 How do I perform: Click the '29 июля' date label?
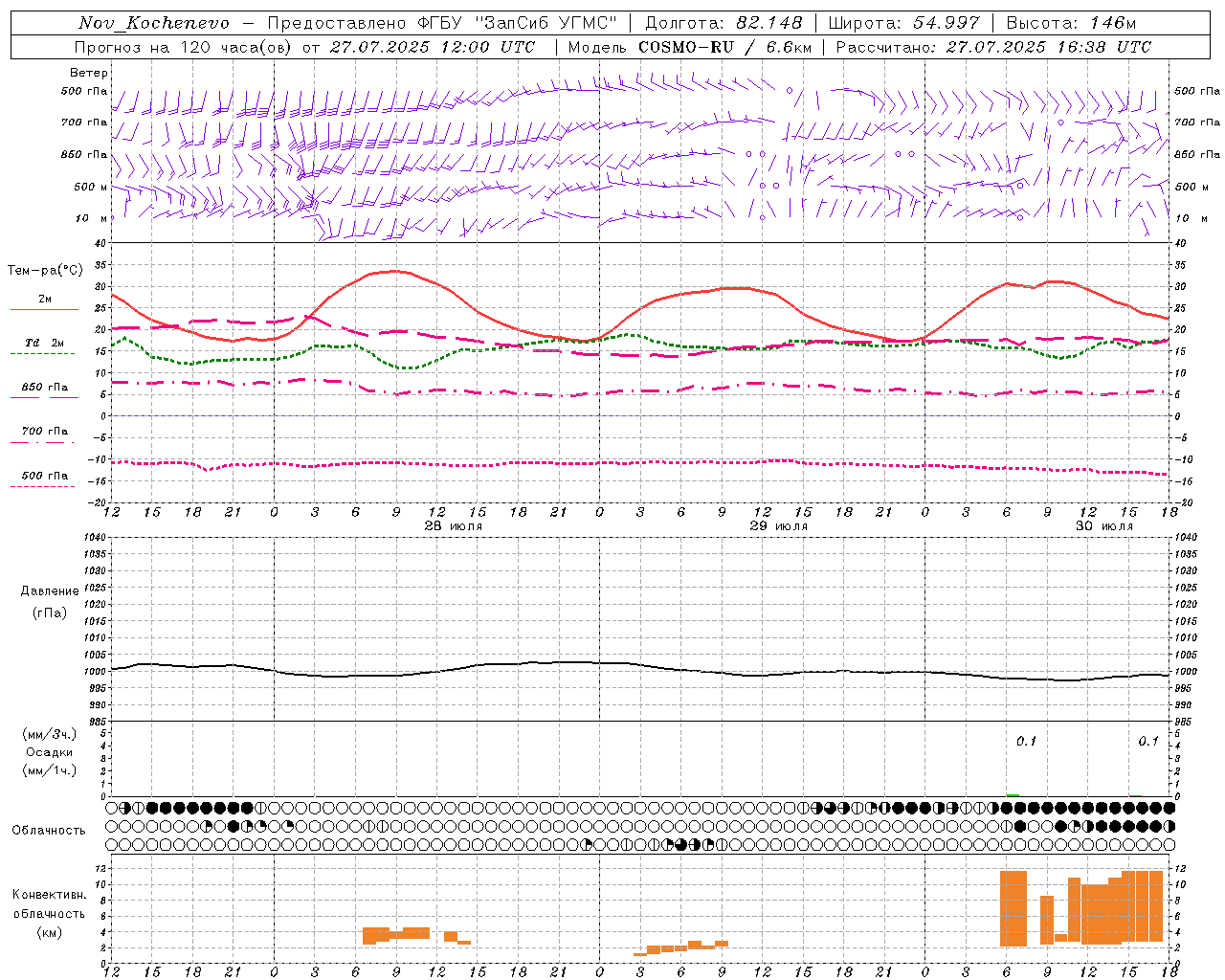click(779, 526)
